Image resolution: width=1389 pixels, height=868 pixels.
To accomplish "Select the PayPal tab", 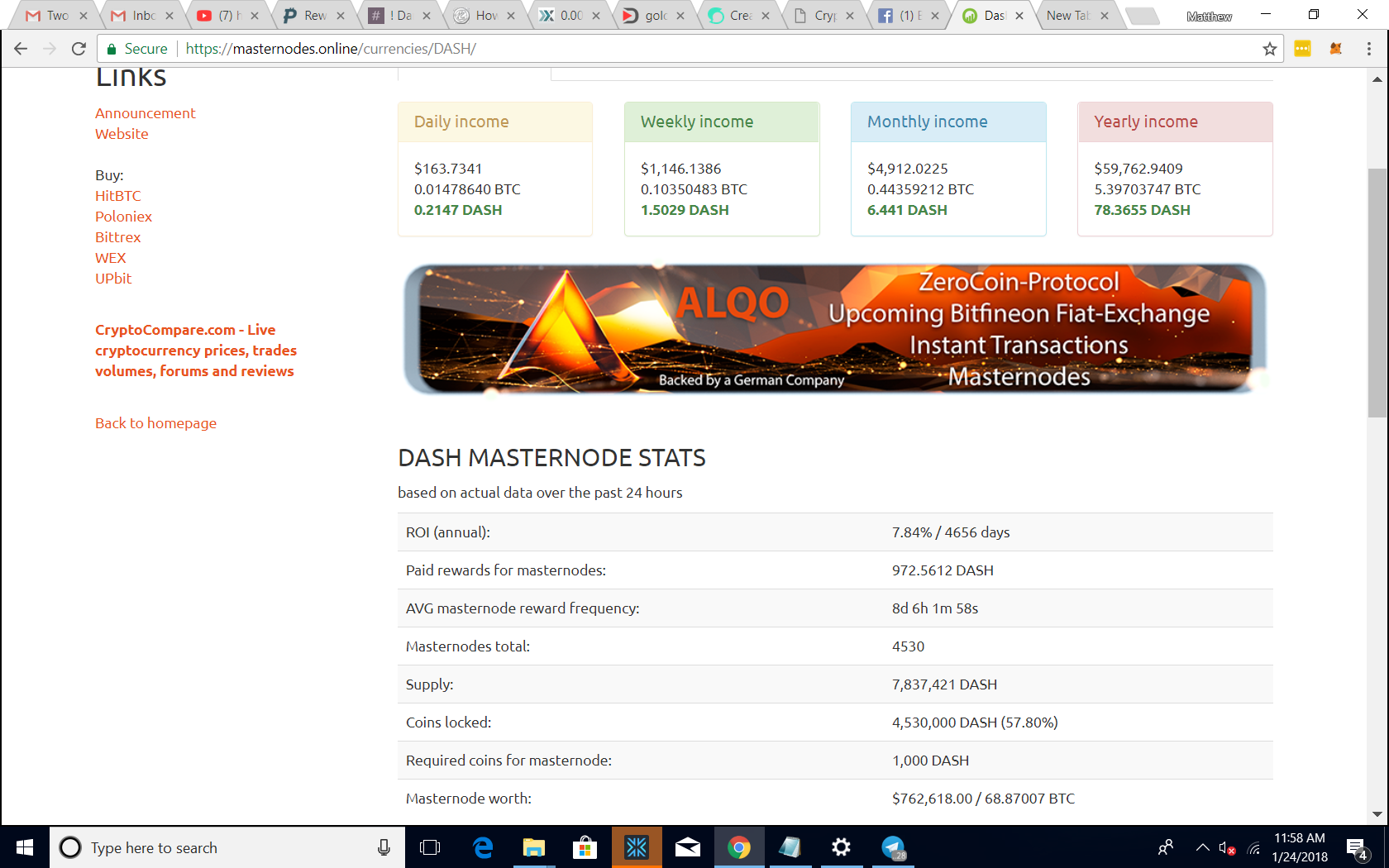I will point(312,16).
